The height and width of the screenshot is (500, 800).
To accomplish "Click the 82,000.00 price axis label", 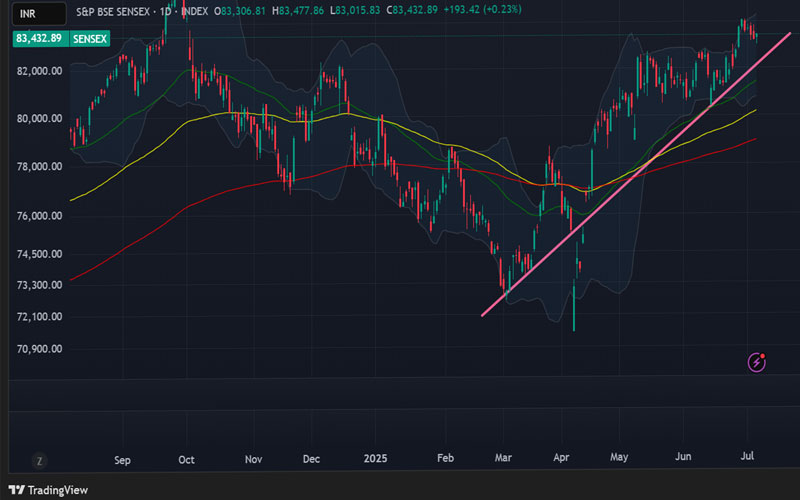I will [x=40, y=71].
